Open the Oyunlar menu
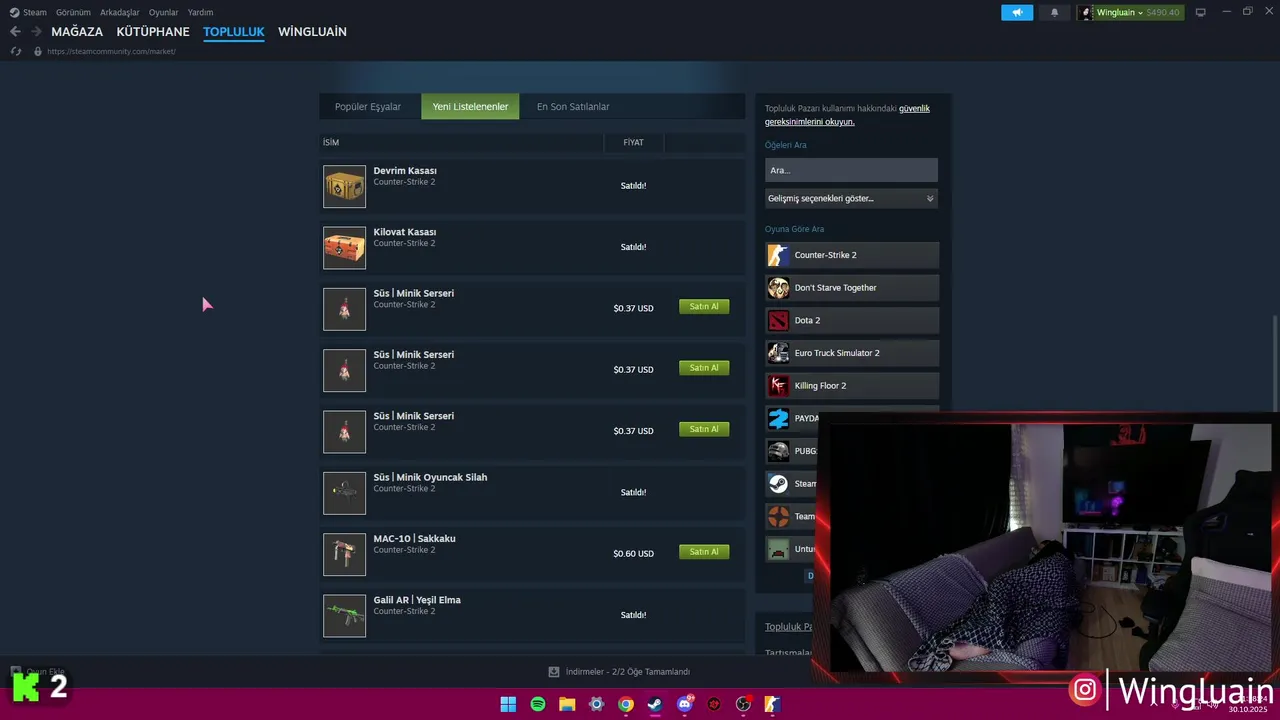The width and height of the screenshot is (1280, 720). (164, 12)
